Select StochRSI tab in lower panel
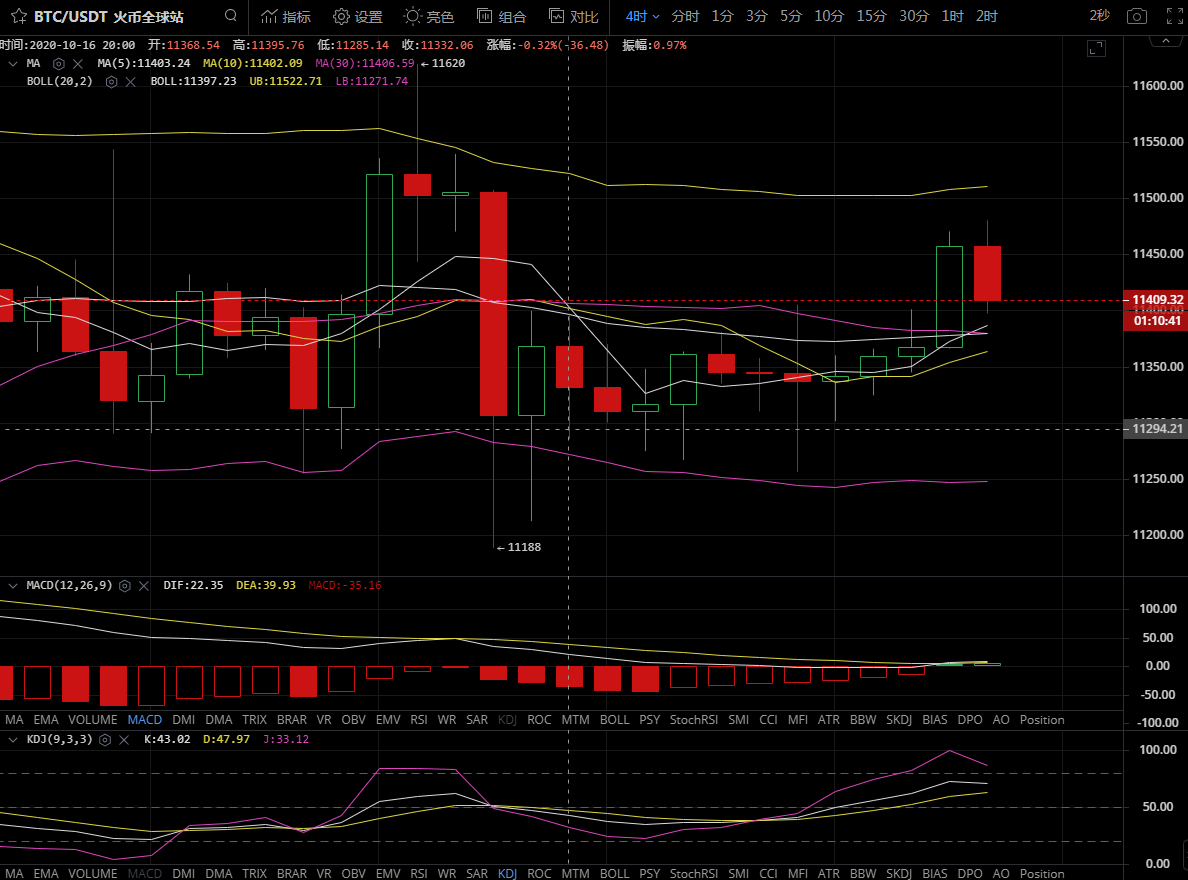 693,720
